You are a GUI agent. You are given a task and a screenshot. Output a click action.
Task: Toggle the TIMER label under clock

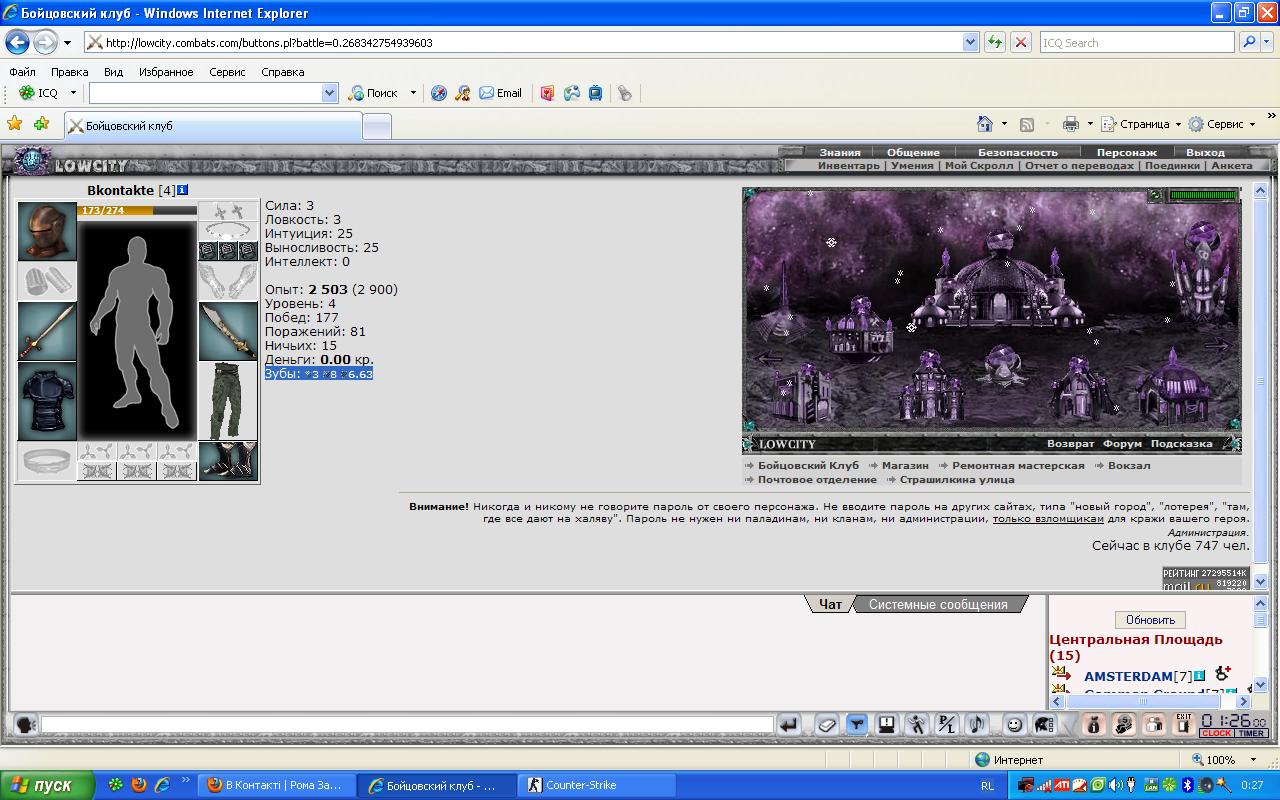tap(1251, 734)
